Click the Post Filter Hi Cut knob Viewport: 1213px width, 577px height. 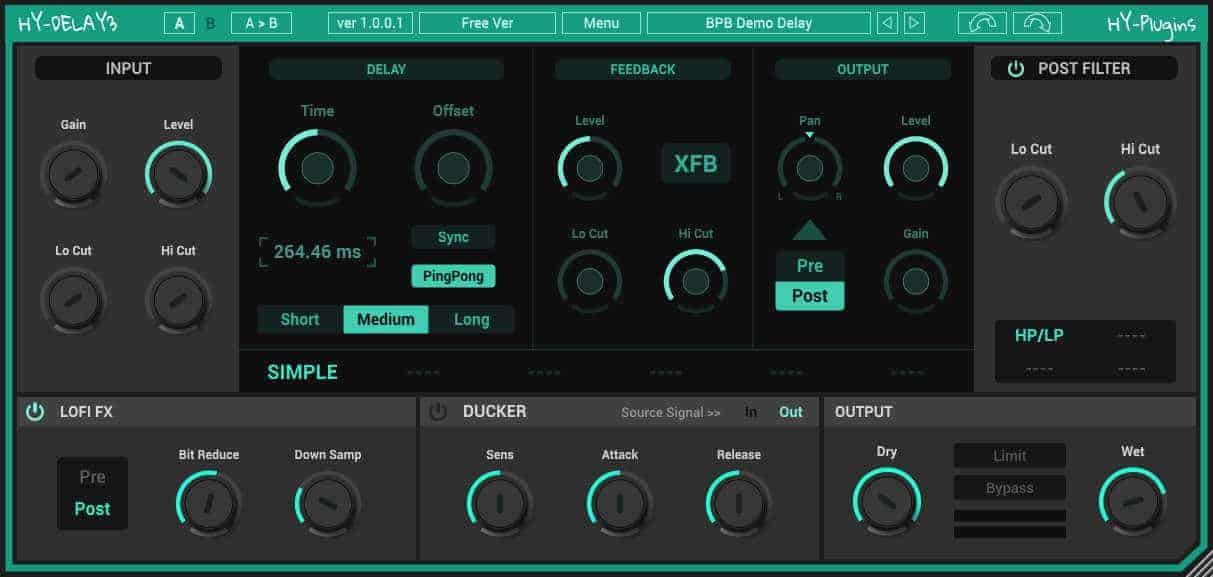[1140, 202]
